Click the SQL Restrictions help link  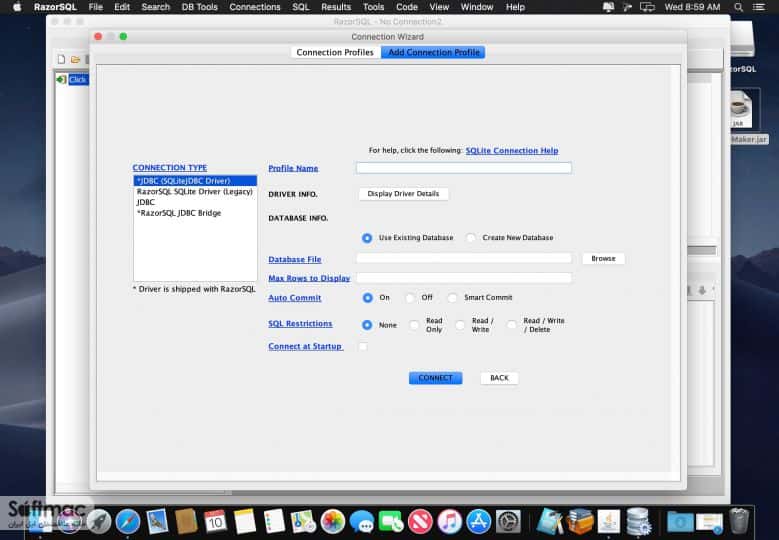point(300,323)
